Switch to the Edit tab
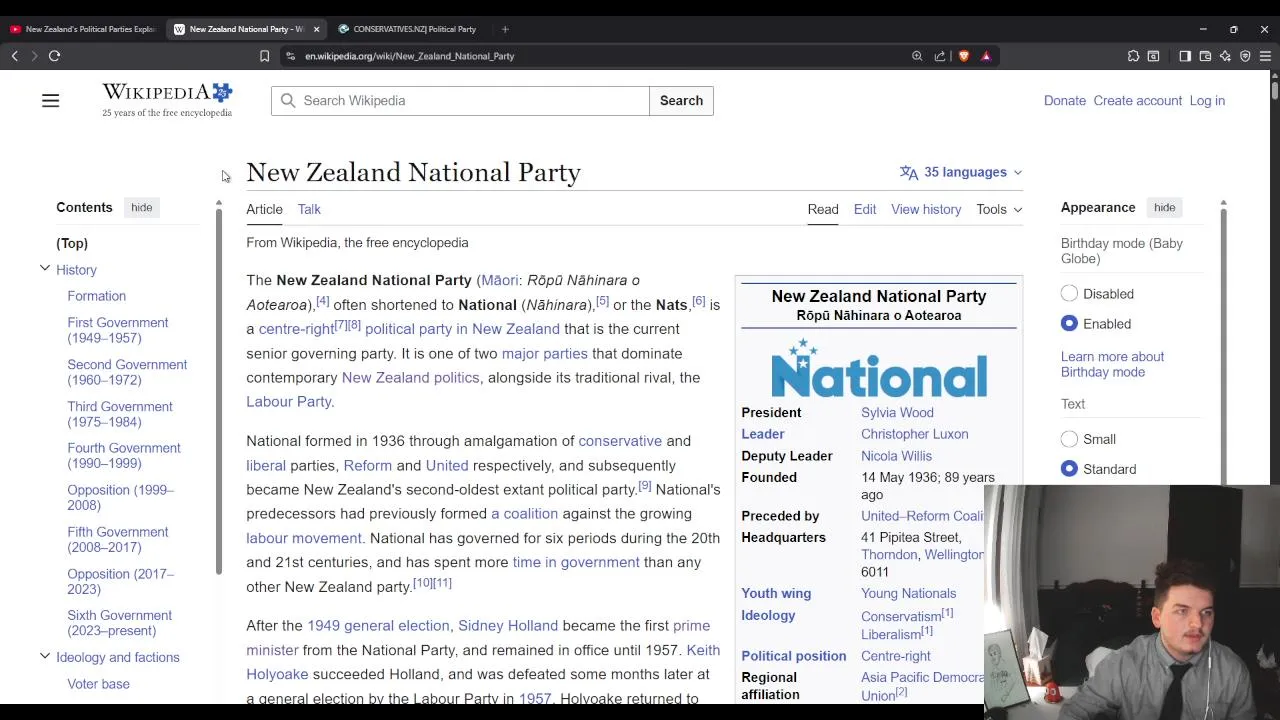Viewport: 1280px width, 720px height. coord(865,209)
